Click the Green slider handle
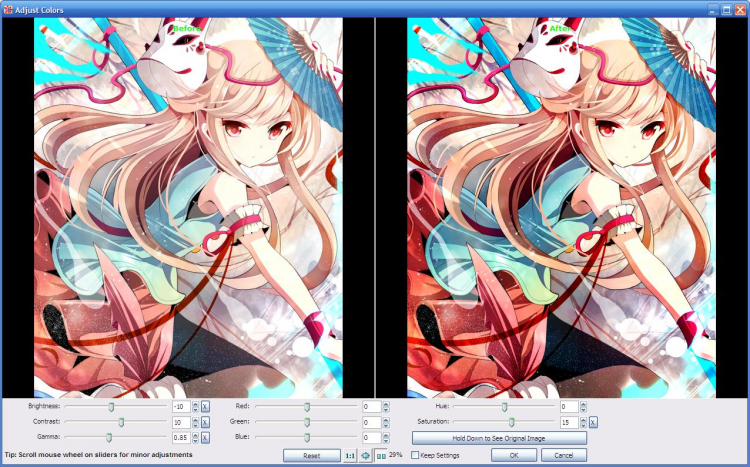 click(307, 422)
